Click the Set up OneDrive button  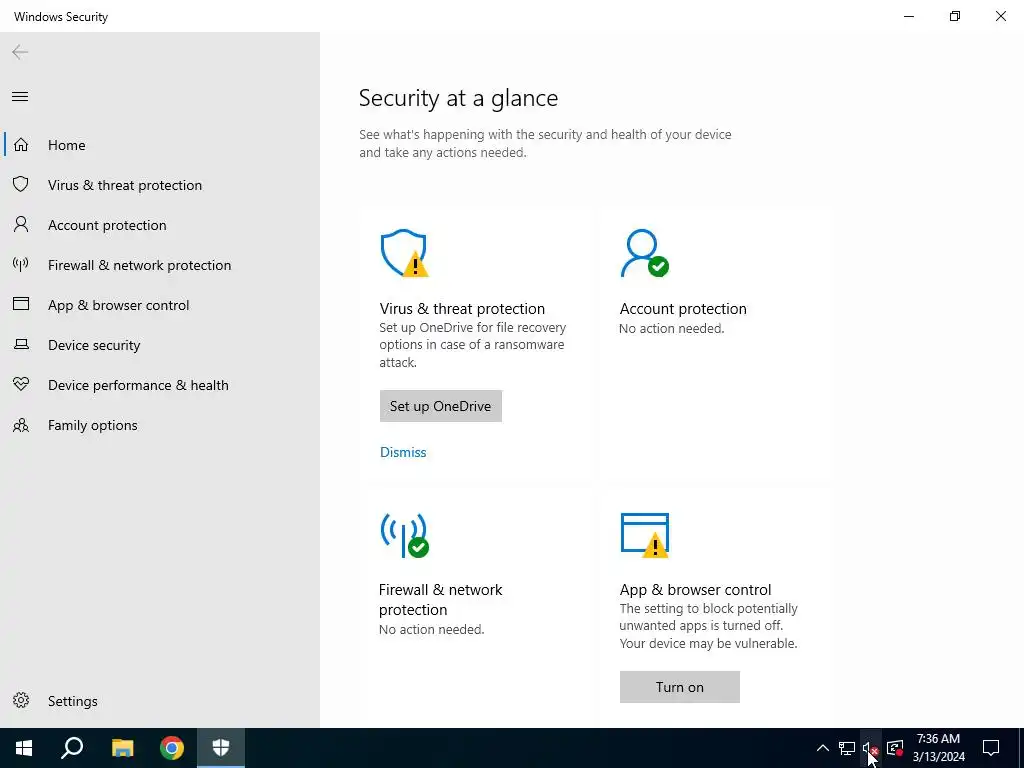(441, 406)
